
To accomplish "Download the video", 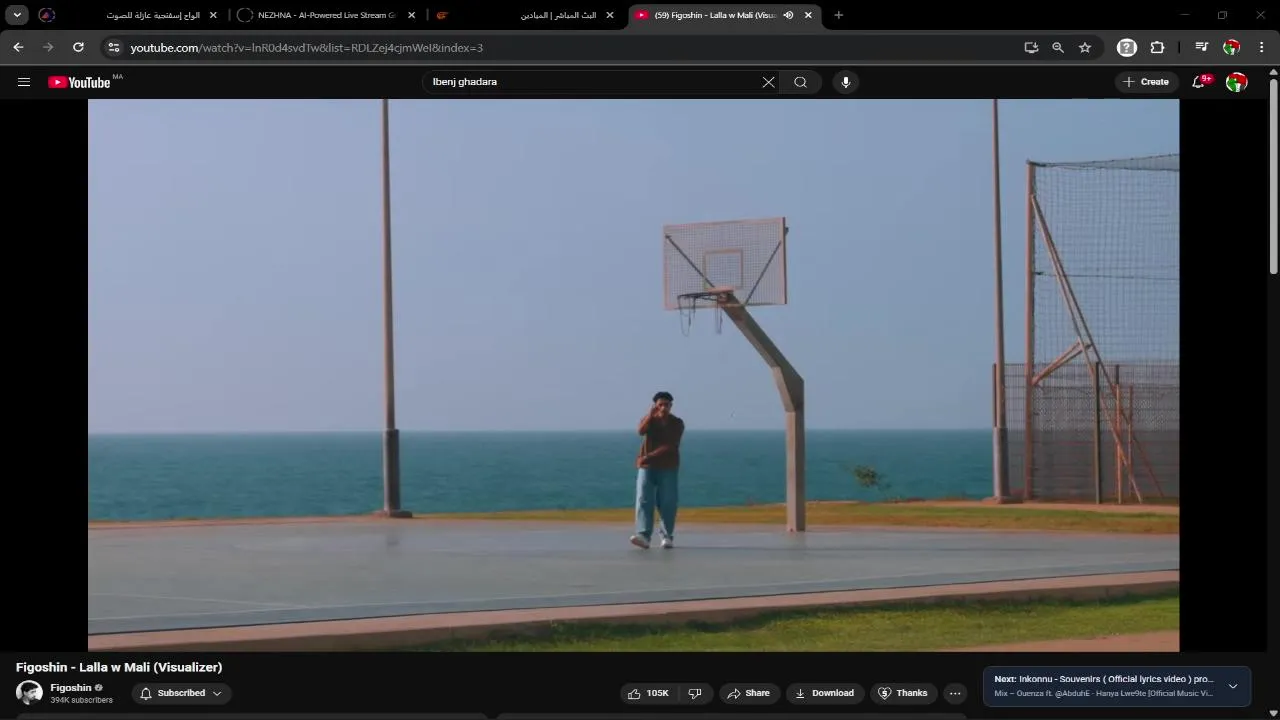I will [x=824, y=693].
